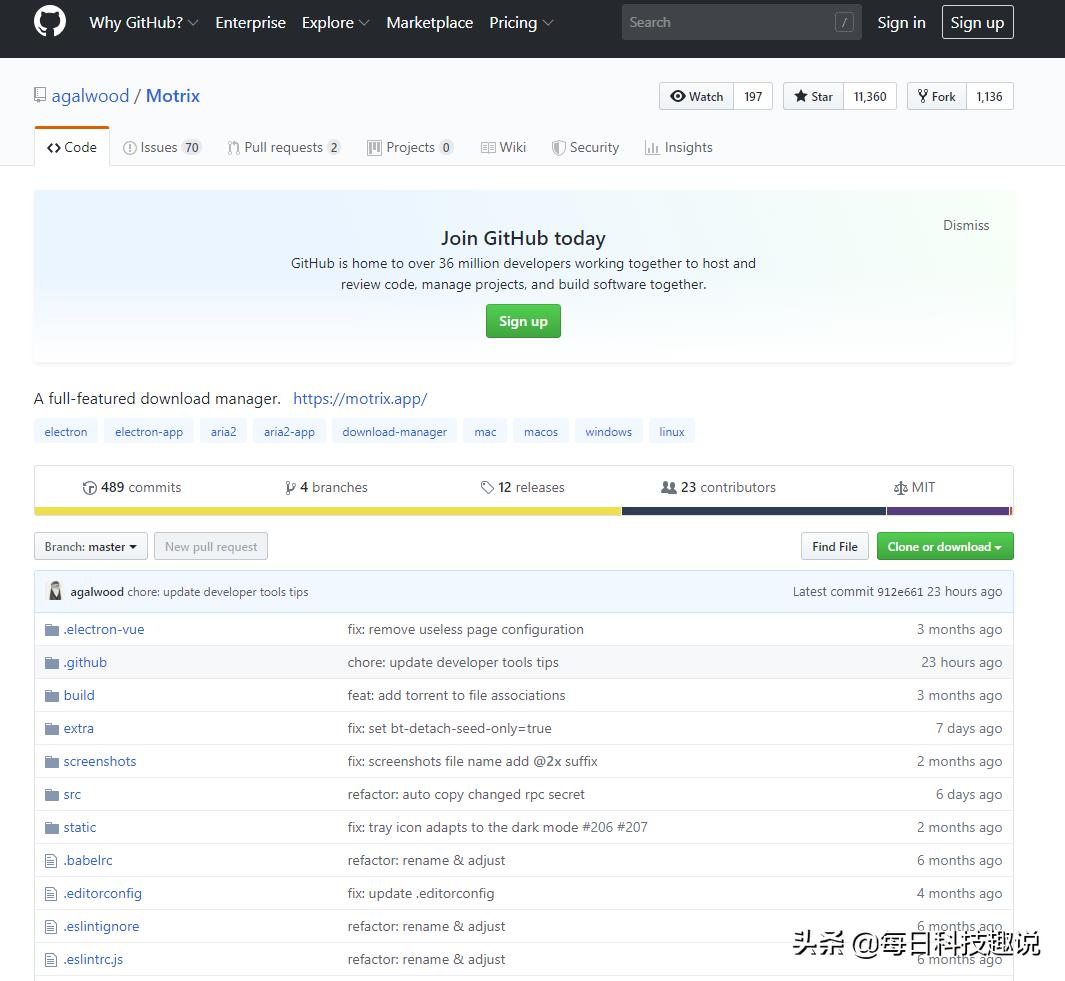Click the releases tag icon
The height and width of the screenshot is (981, 1065).
[487, 488]
